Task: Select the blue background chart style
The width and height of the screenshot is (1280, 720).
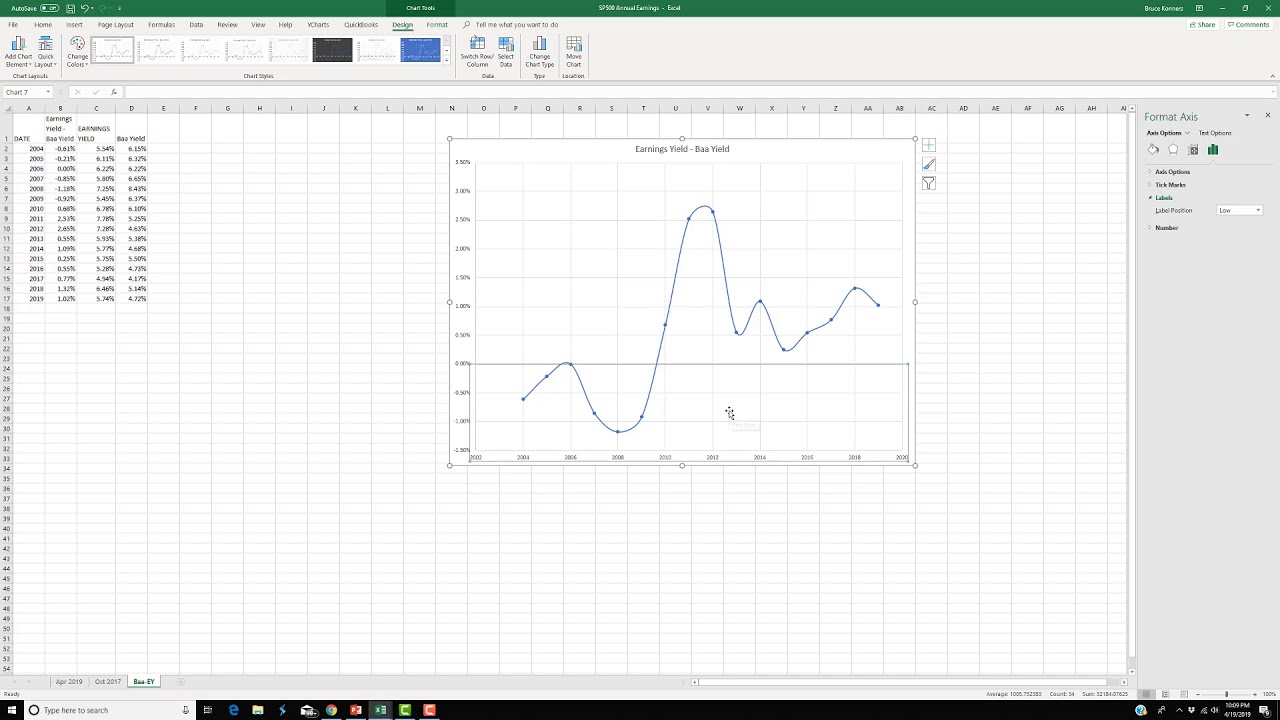Action: point(420,49)
